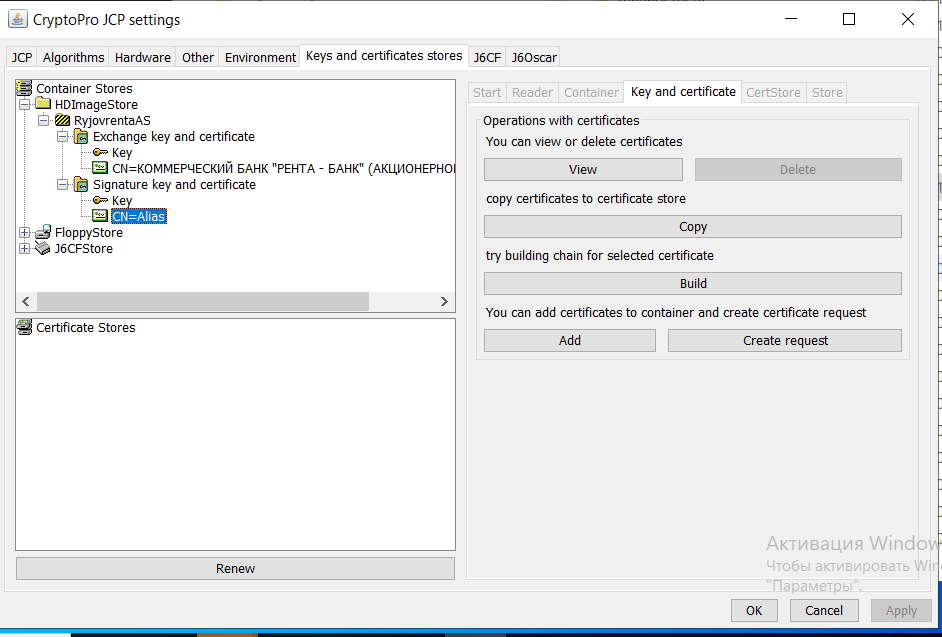Select the RyjovrentaAS label

(112, 121)
